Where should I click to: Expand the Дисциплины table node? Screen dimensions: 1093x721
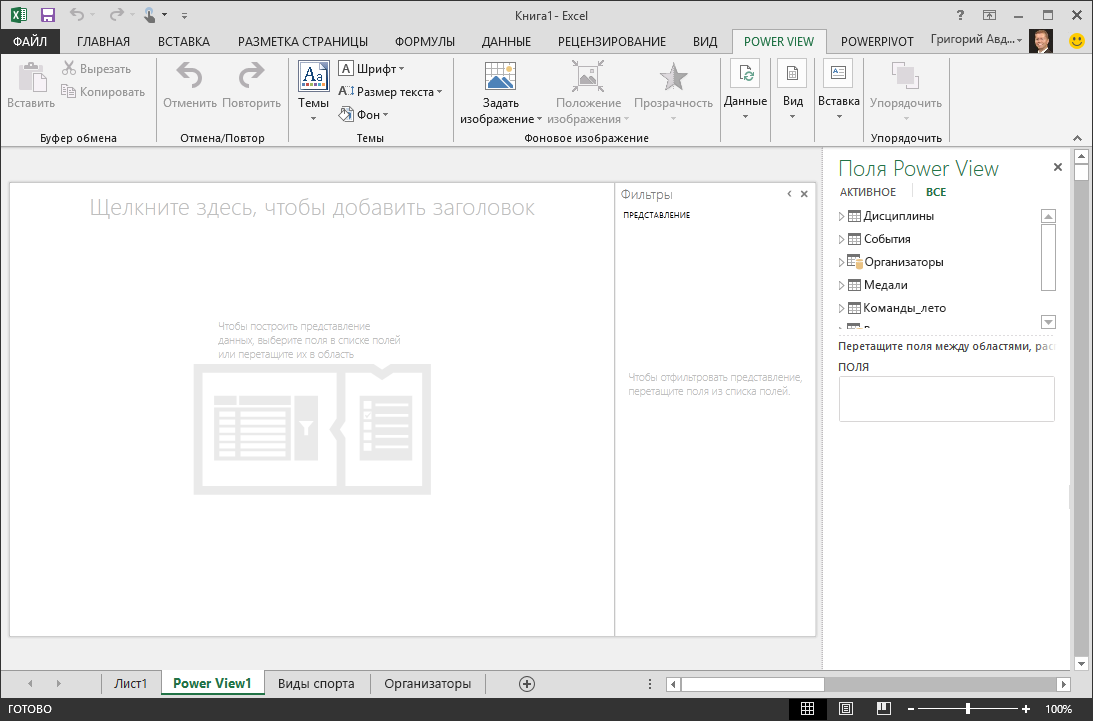click(841, 216)
